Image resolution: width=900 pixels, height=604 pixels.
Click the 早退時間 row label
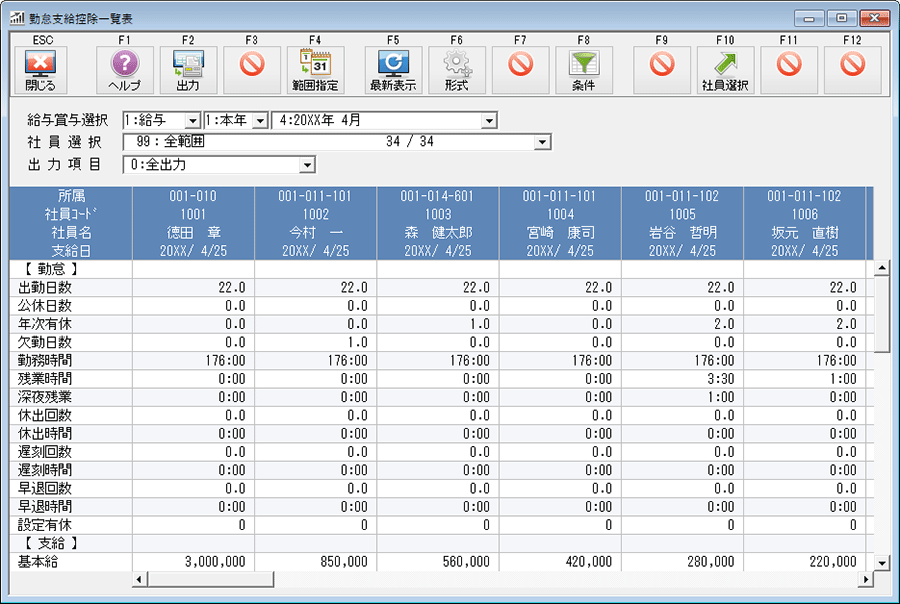(x=45, y=507)
